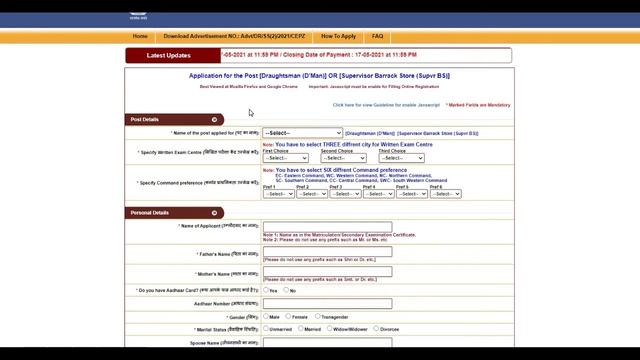Focus the Father's Name field
The height and width of the screenshot is (360, 640).
click(x=327, y=251)
